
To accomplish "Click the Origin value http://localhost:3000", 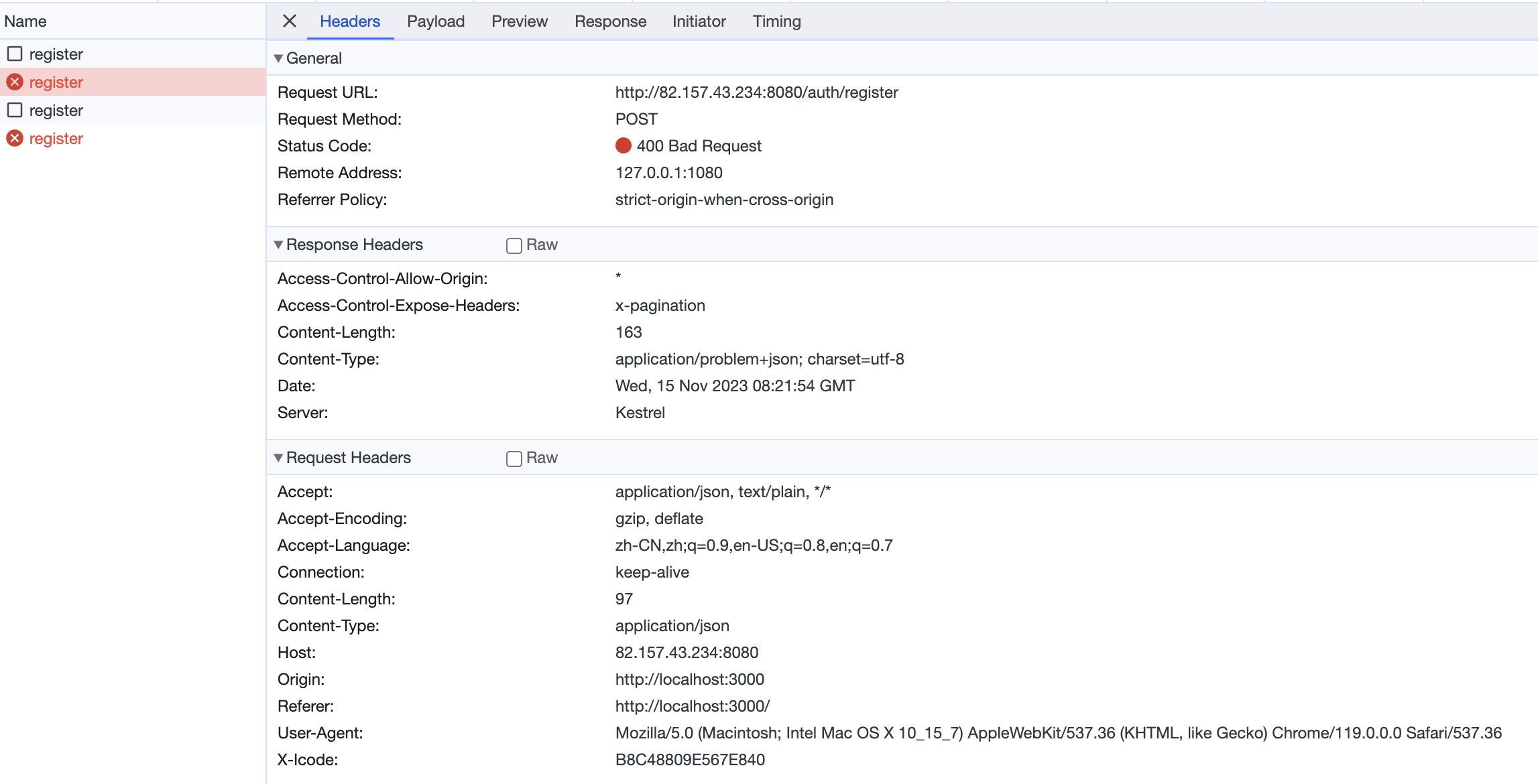I will point(690,679).
